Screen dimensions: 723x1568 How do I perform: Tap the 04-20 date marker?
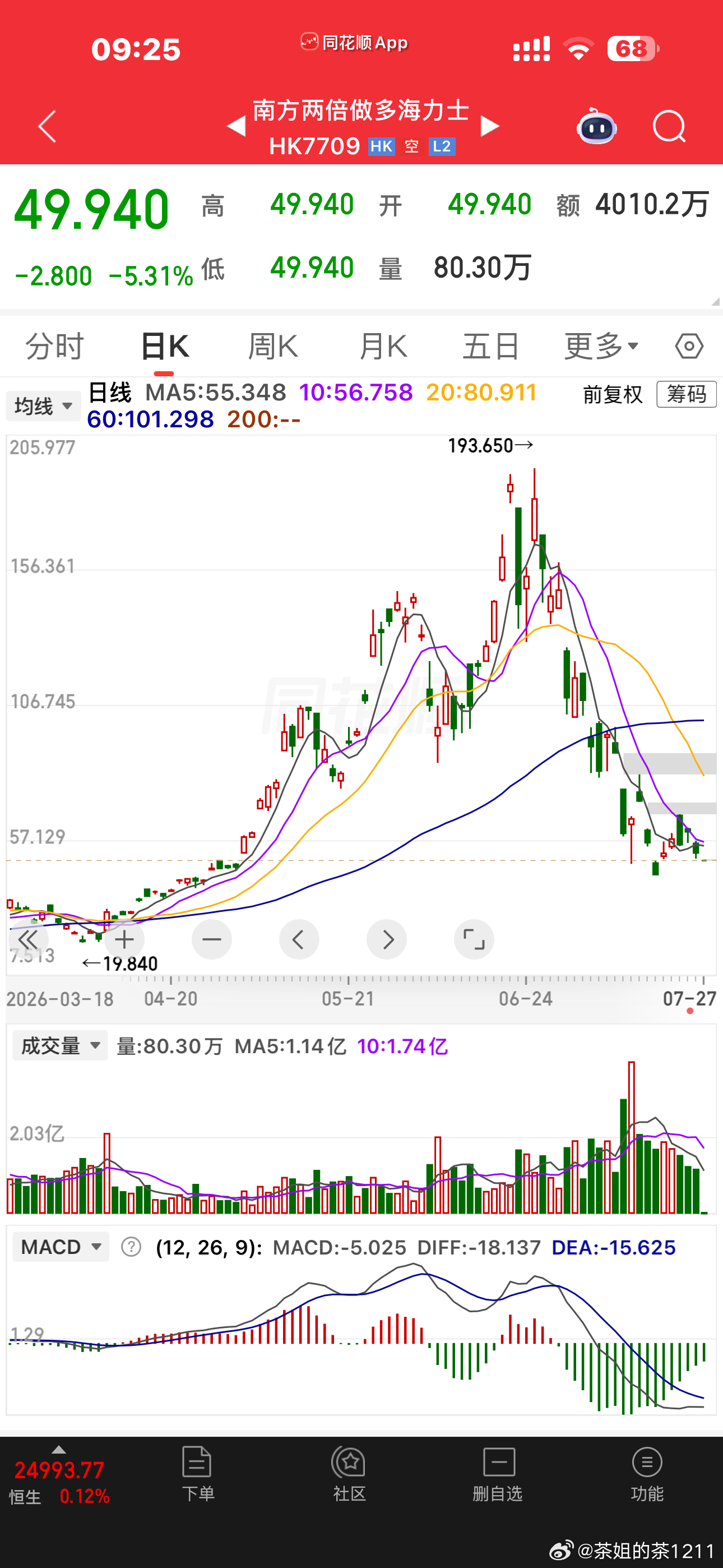[171, 999]
